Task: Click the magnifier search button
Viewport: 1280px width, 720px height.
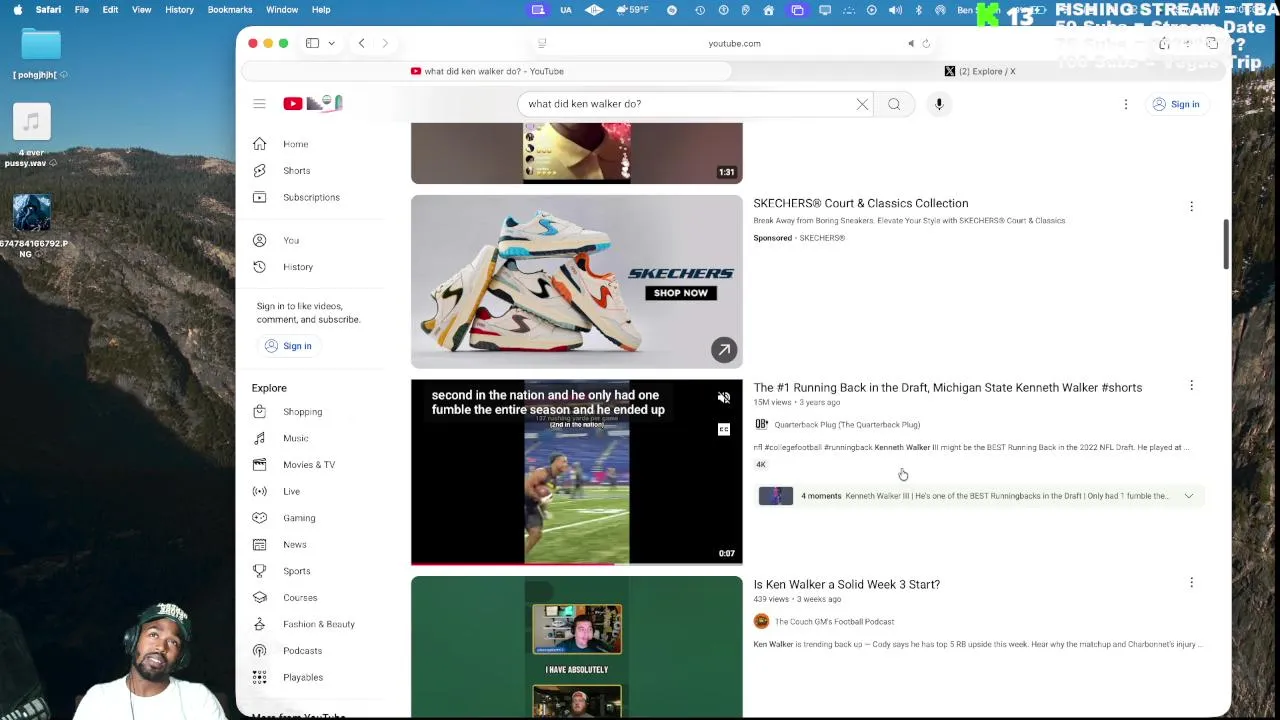Action: 894,104
